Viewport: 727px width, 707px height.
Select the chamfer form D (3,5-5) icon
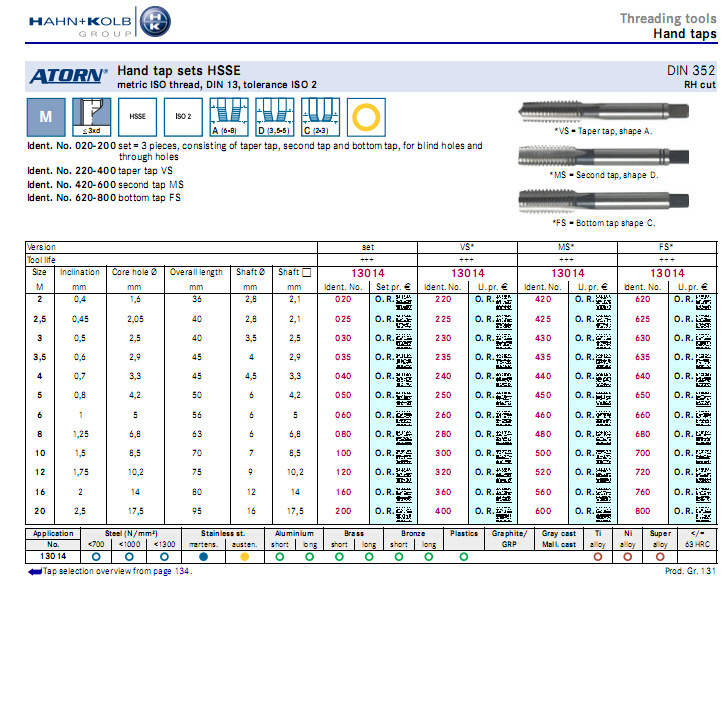tap(274, 117)
